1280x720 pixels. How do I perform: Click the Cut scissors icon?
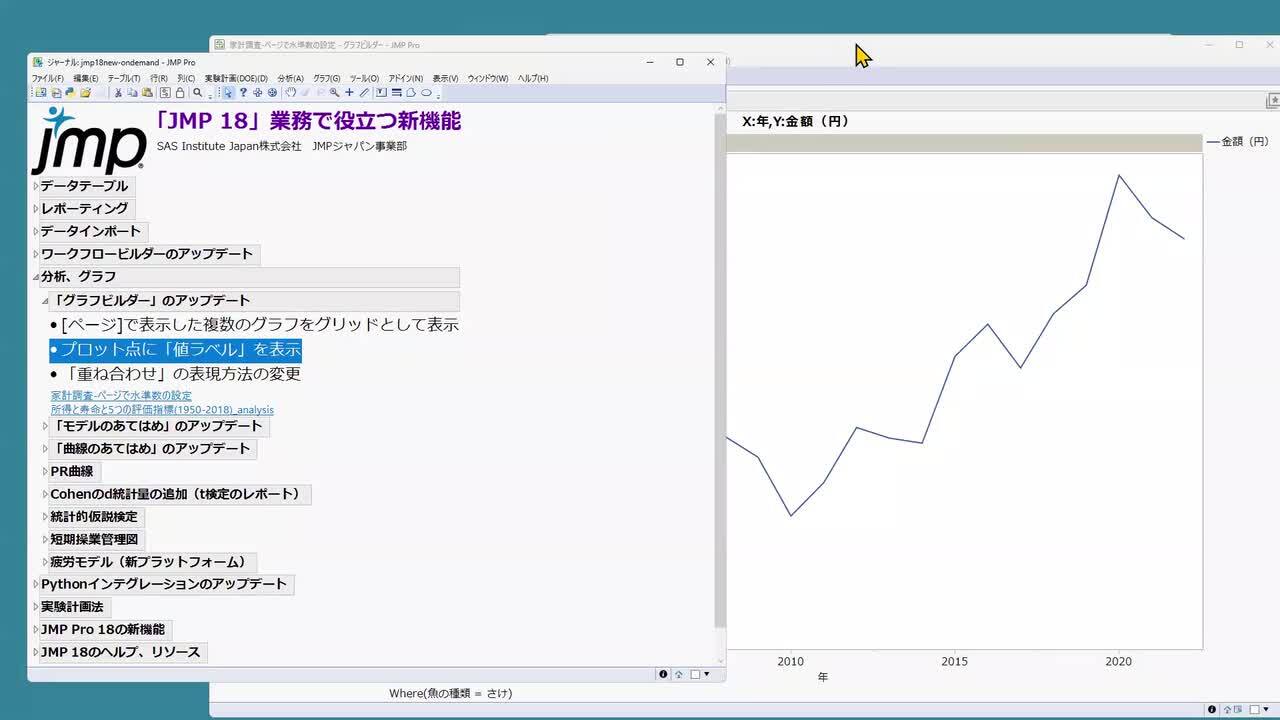point(118,92)
